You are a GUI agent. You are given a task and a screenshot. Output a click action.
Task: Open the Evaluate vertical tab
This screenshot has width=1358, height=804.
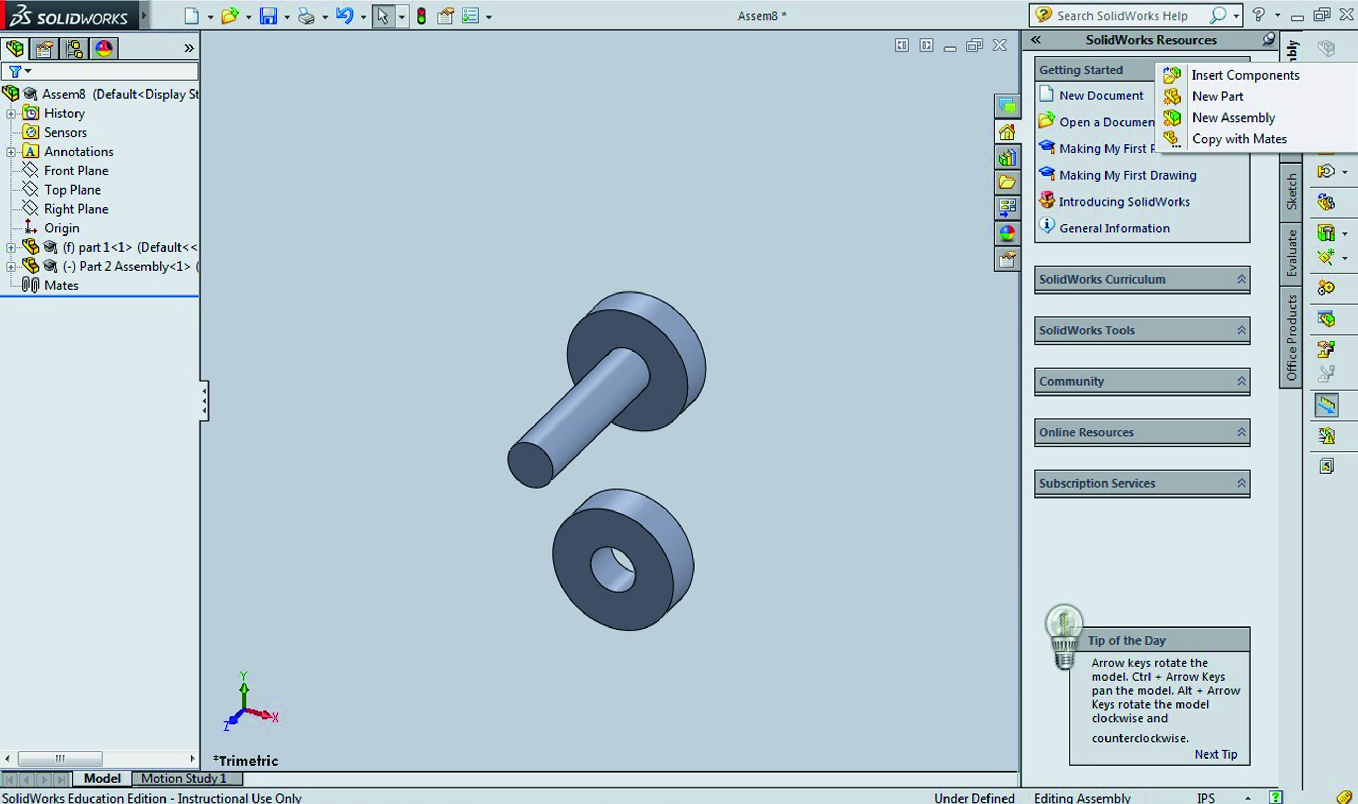(x=1291, y=252)
